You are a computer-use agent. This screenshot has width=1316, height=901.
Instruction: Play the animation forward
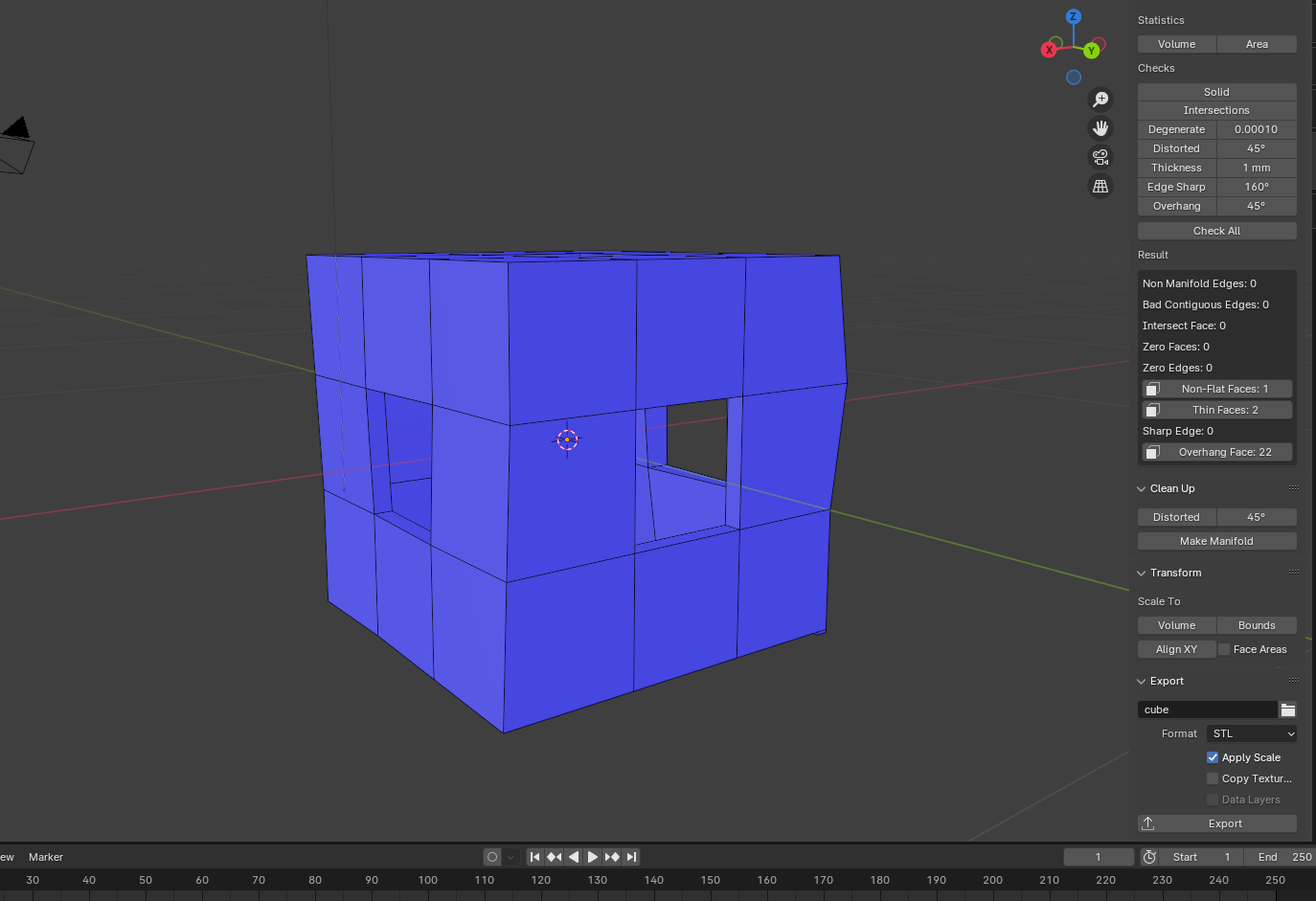tap(592, 857)
